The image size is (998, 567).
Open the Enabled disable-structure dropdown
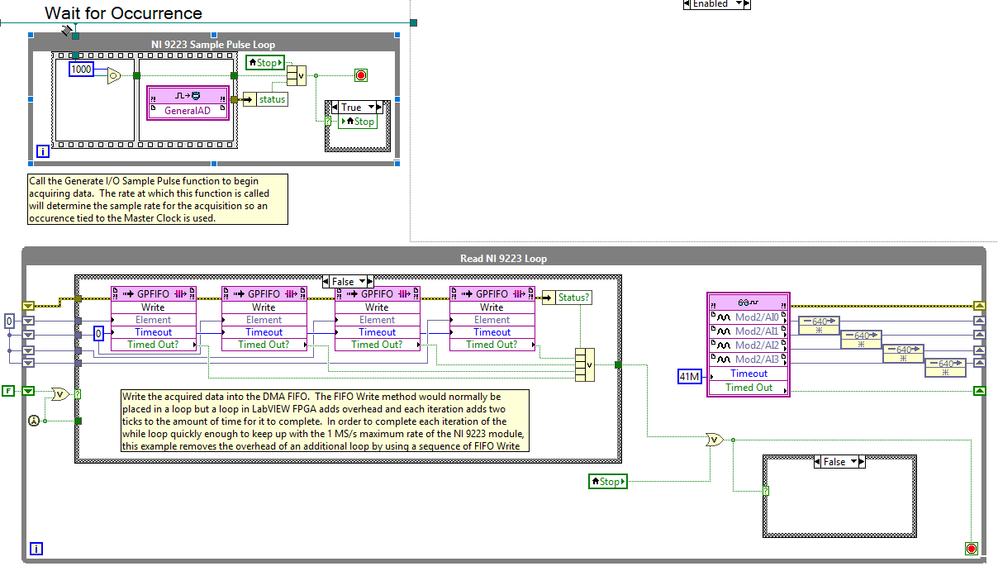738,4
